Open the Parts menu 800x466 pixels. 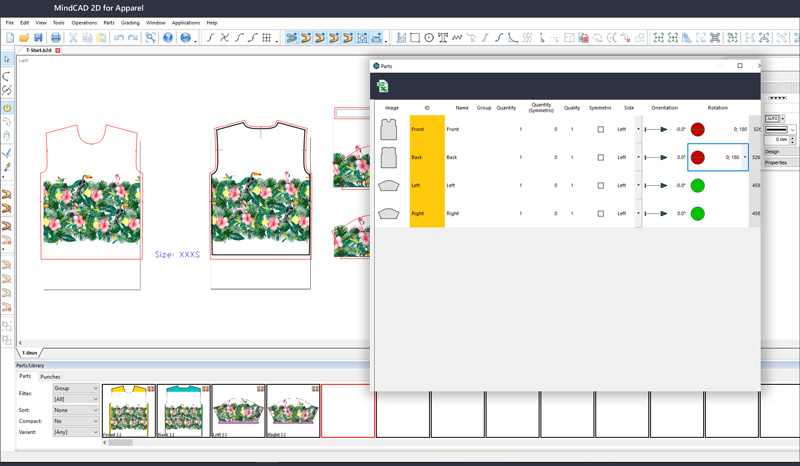coord(109,23)
